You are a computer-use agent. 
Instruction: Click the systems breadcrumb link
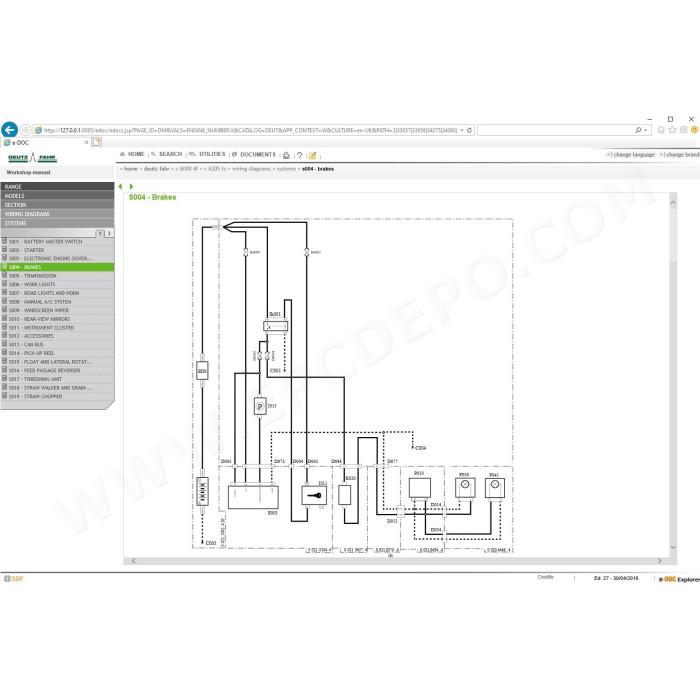tap(286, 169)
